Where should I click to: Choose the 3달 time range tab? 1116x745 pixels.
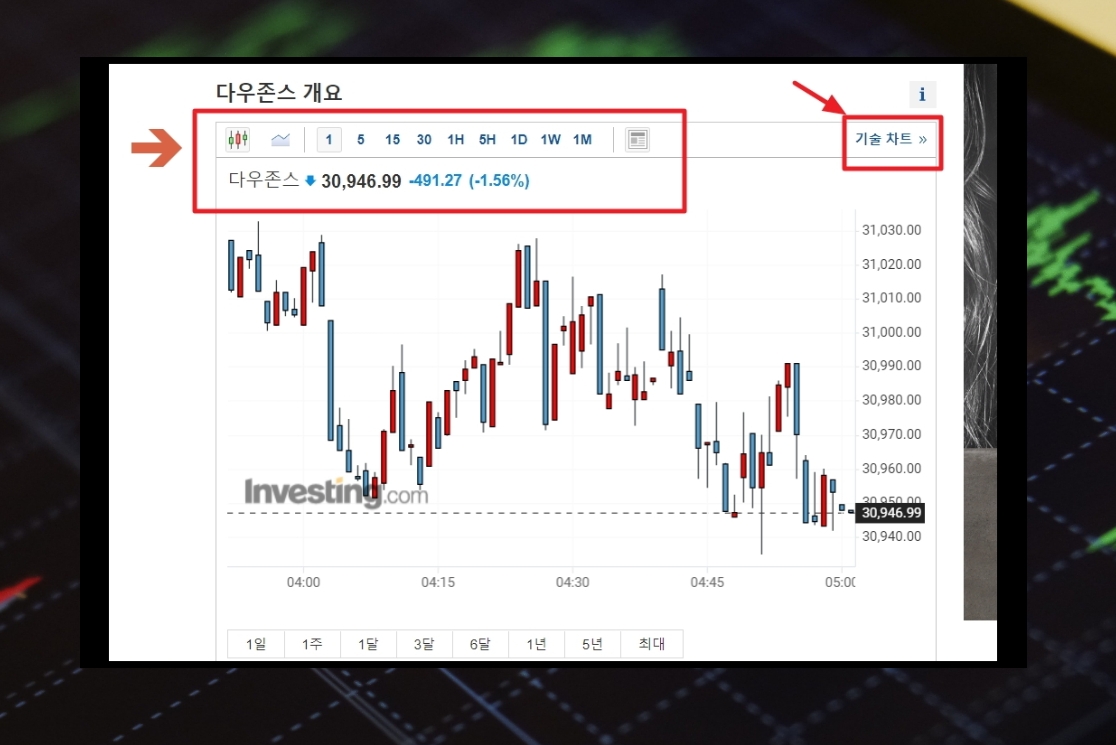424,644
